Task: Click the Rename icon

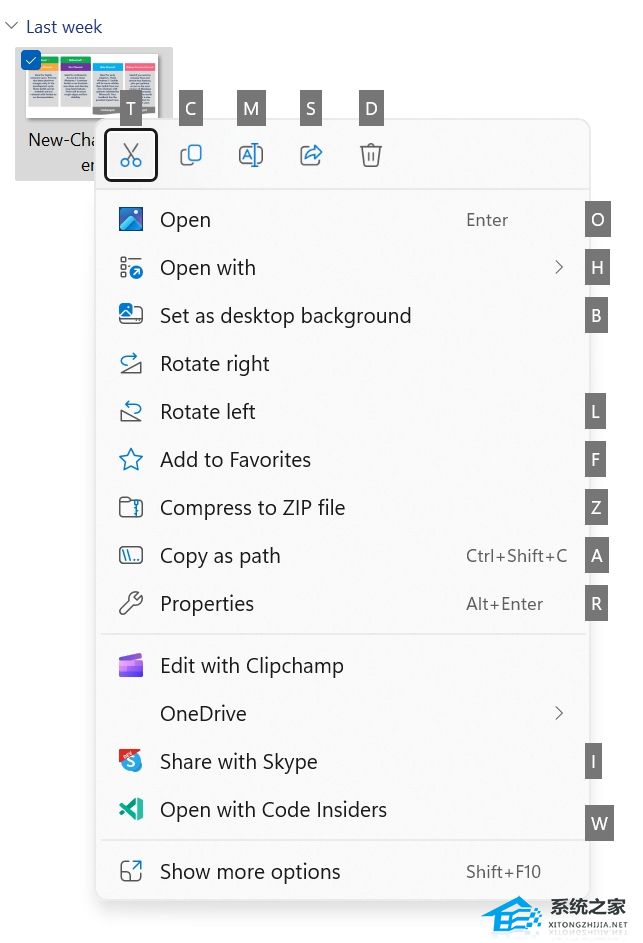Action: tap(251, 155)
